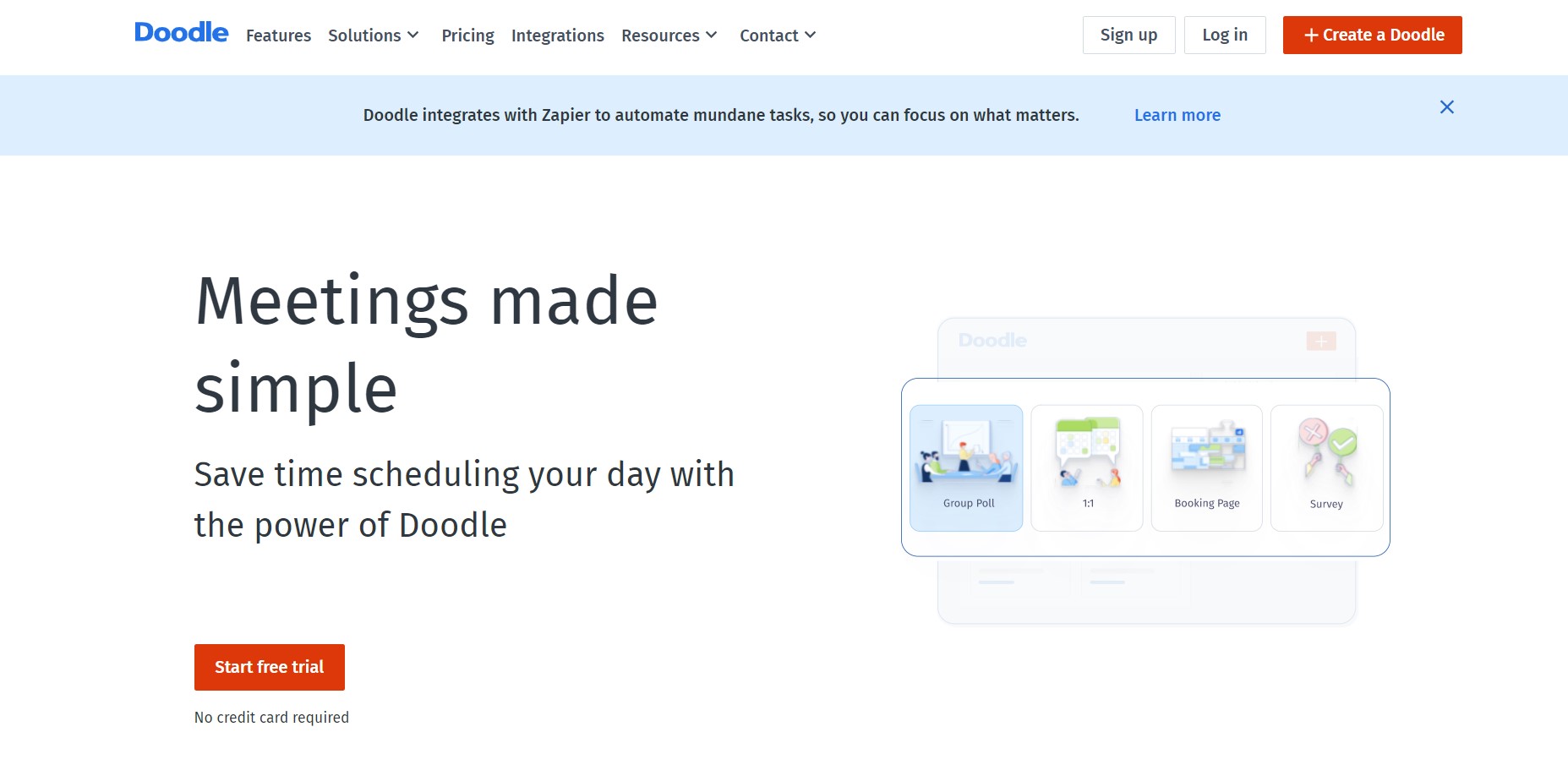Screen dimensions: 1568x765
Task: Open the Pricing page
Action: (x=467, y=36)
